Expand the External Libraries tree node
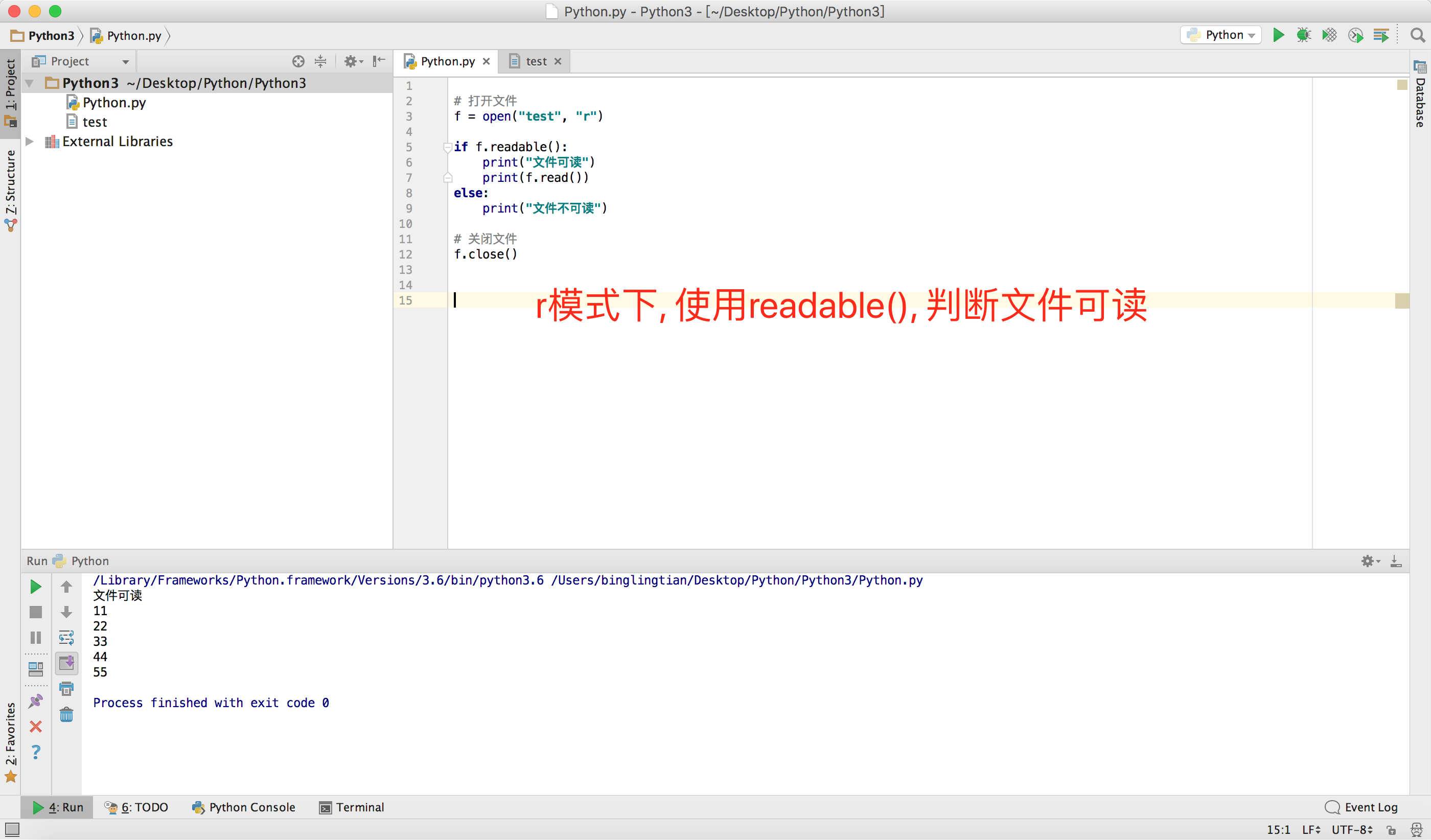 (30, 142)
